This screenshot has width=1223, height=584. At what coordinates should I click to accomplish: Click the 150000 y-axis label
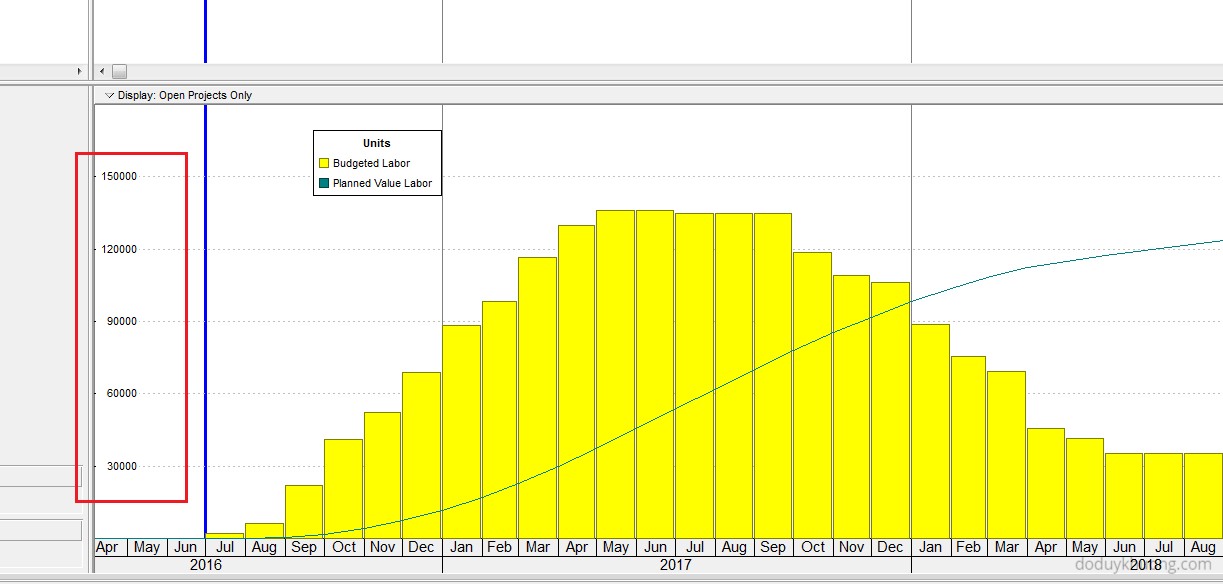(119, 176)
